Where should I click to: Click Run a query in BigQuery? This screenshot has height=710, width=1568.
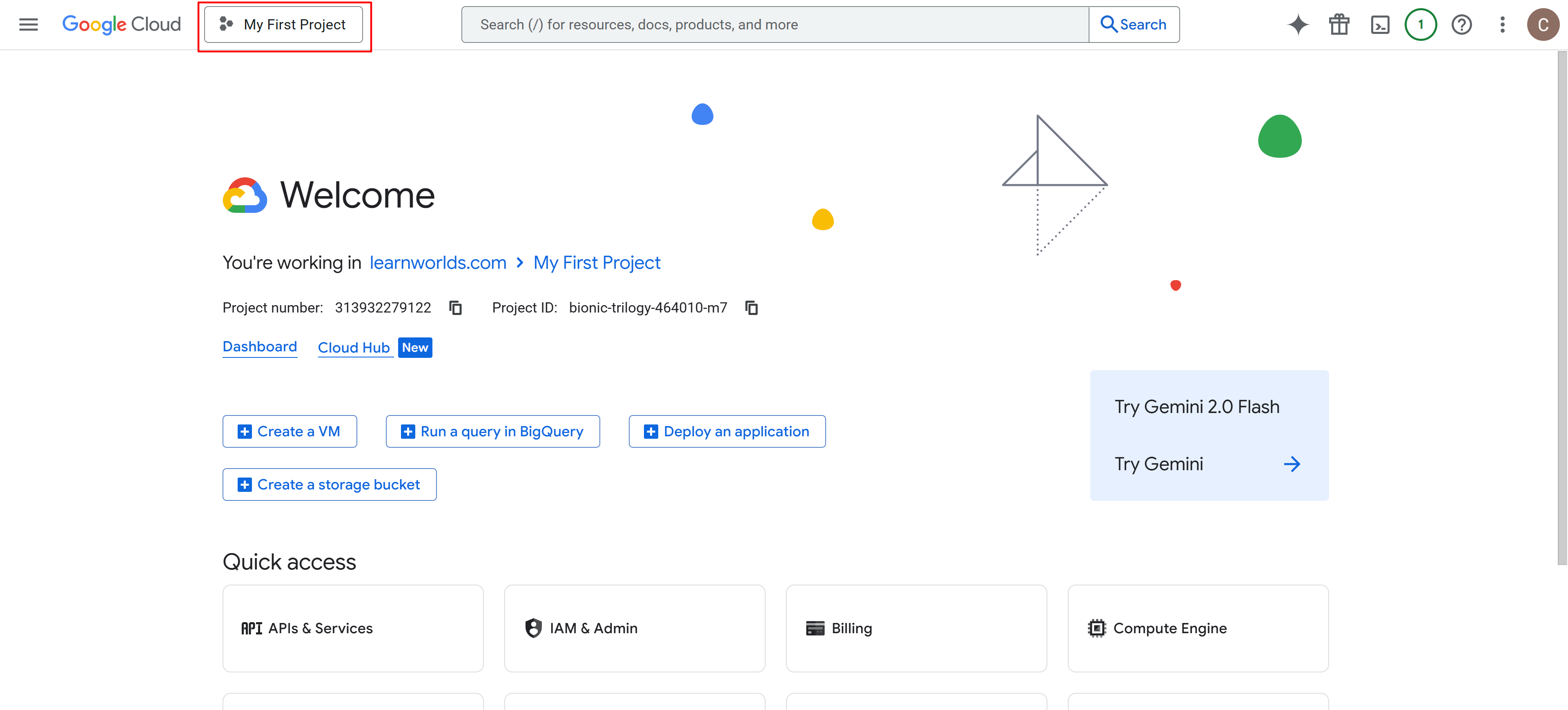492,431
